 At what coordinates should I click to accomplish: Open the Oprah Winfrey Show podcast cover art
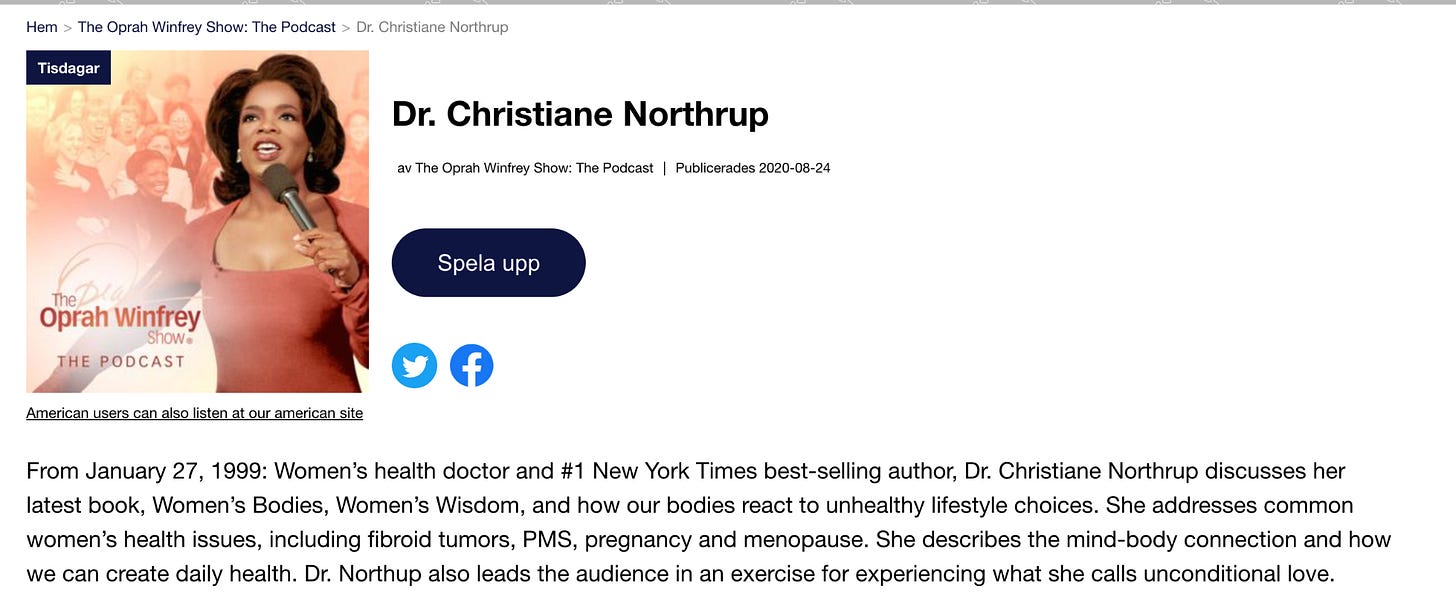(197, 222)
